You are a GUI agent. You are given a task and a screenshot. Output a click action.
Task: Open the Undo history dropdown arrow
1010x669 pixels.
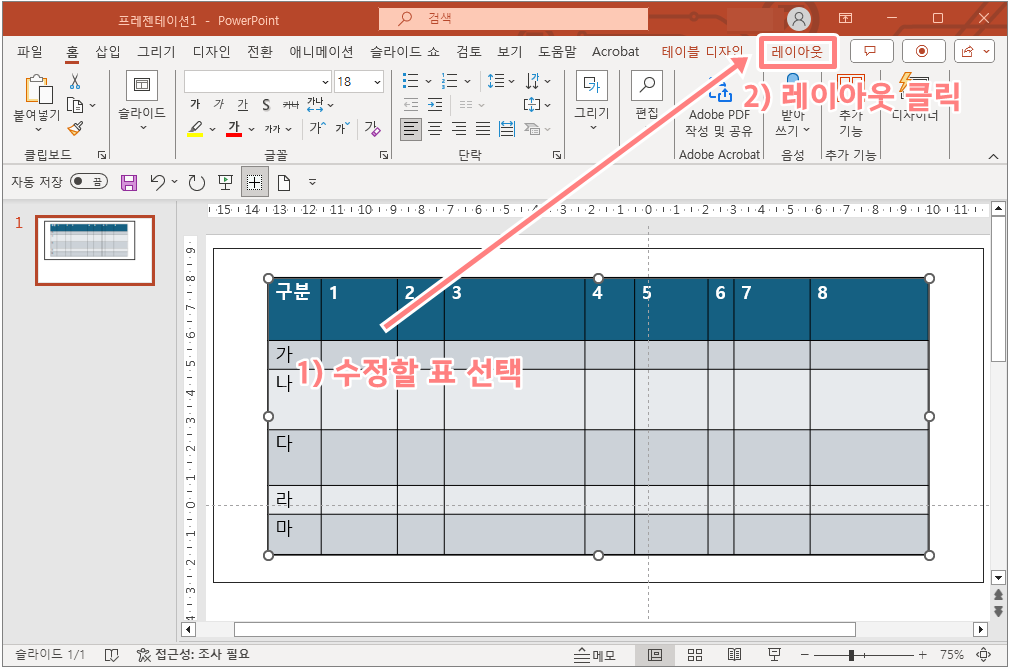point(174,182)
